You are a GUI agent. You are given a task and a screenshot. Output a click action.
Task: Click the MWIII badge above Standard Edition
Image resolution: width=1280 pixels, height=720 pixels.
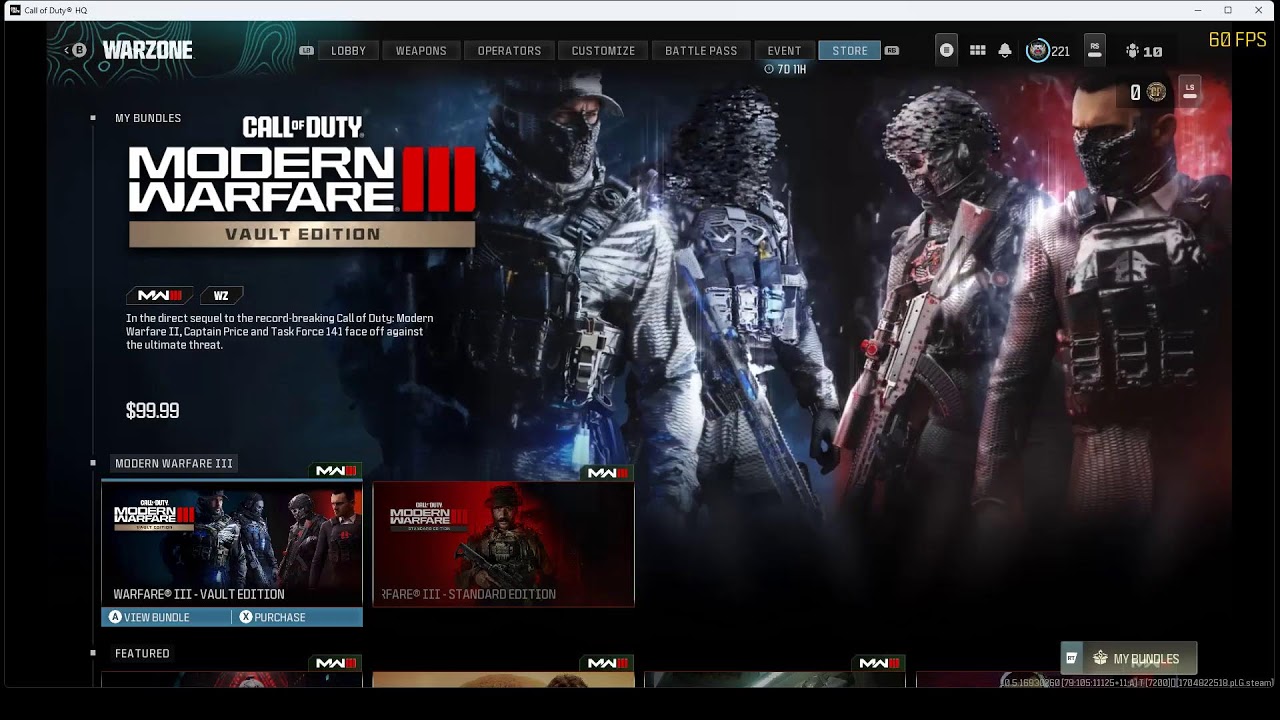click(608, 472)
